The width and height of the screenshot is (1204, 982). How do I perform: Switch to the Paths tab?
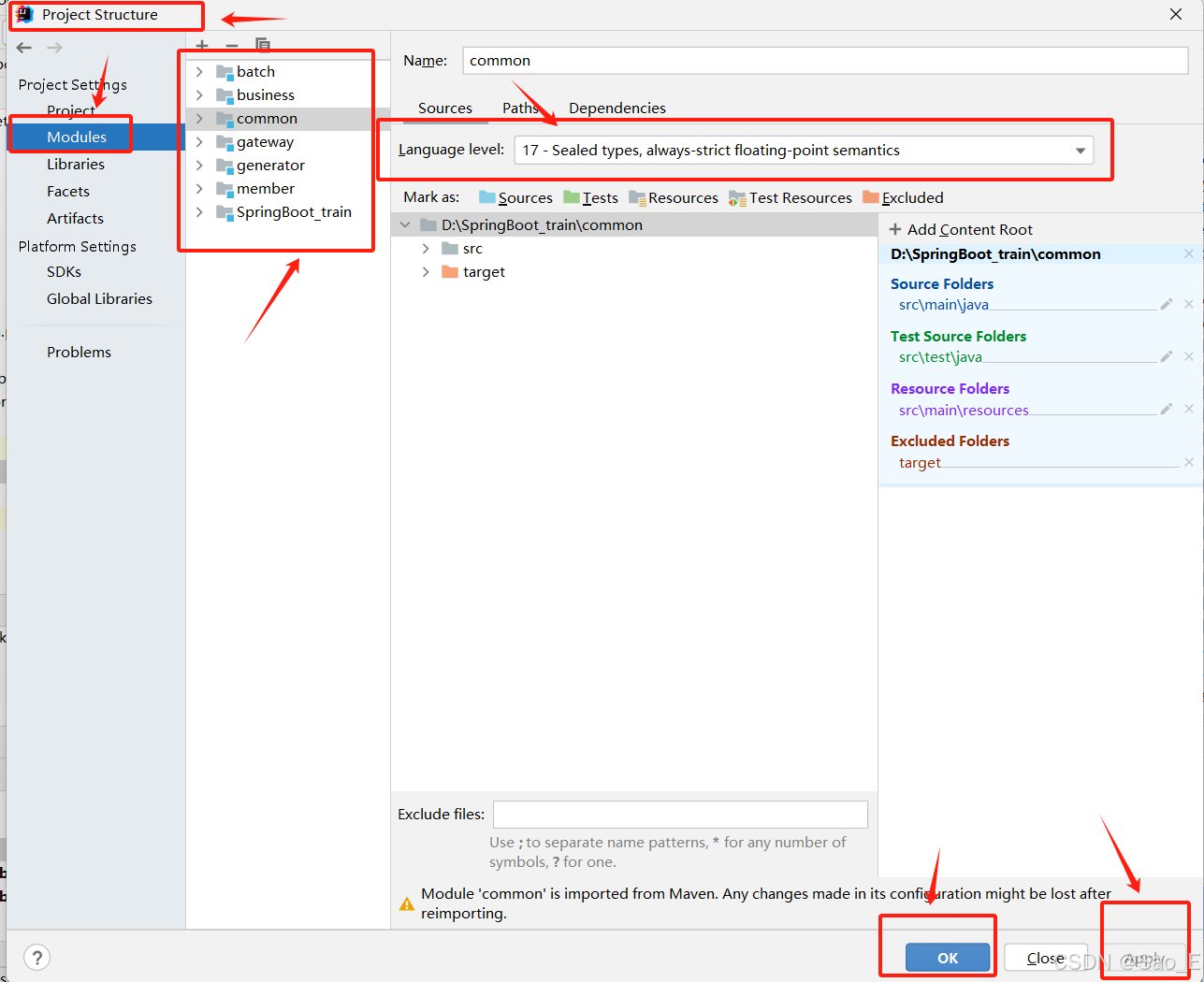click(520, 108)
